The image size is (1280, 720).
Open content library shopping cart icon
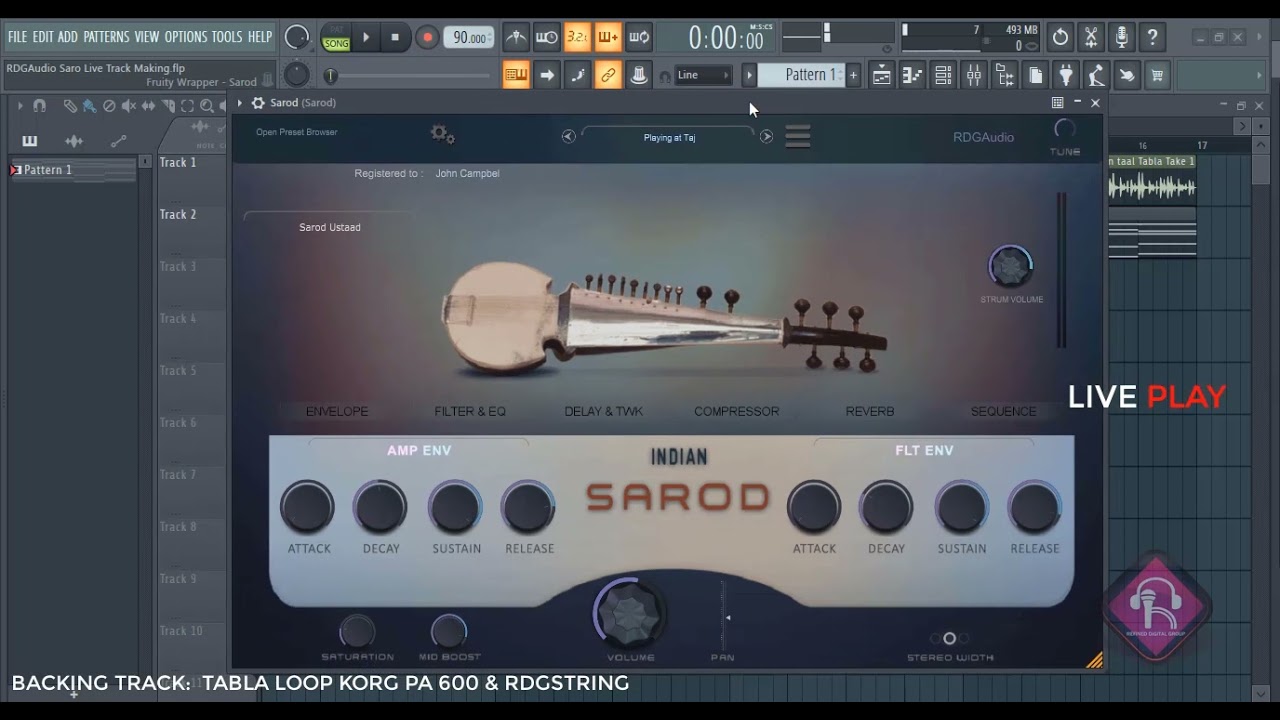pyautogui.click(x=1158, y=75)
